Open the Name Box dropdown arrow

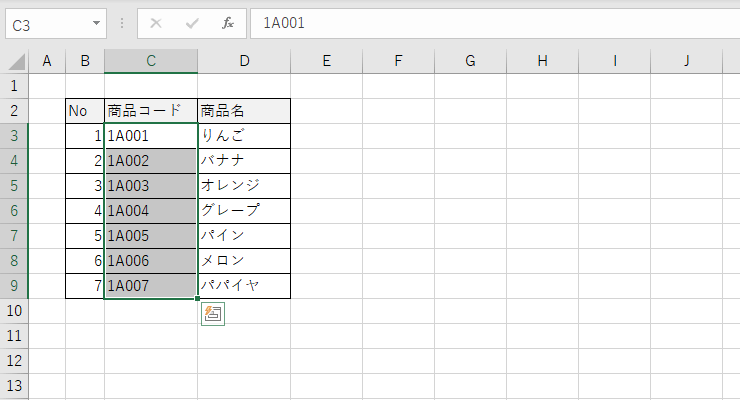pos(96,23)
